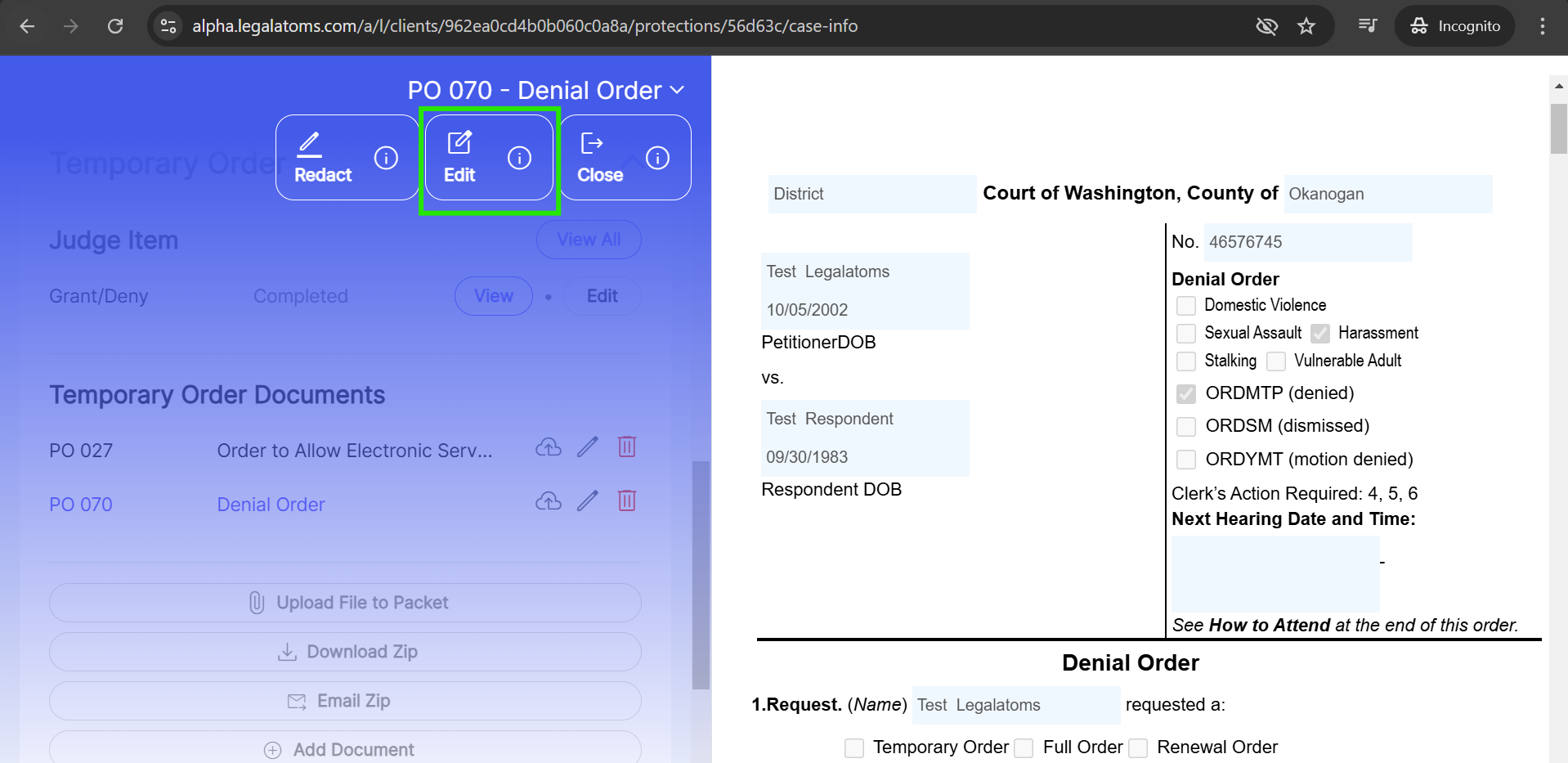The width and height of the screenshot is (1568, 763).
Task: Check the Sexual Assault checkbox
Action: pos(1186,334)
